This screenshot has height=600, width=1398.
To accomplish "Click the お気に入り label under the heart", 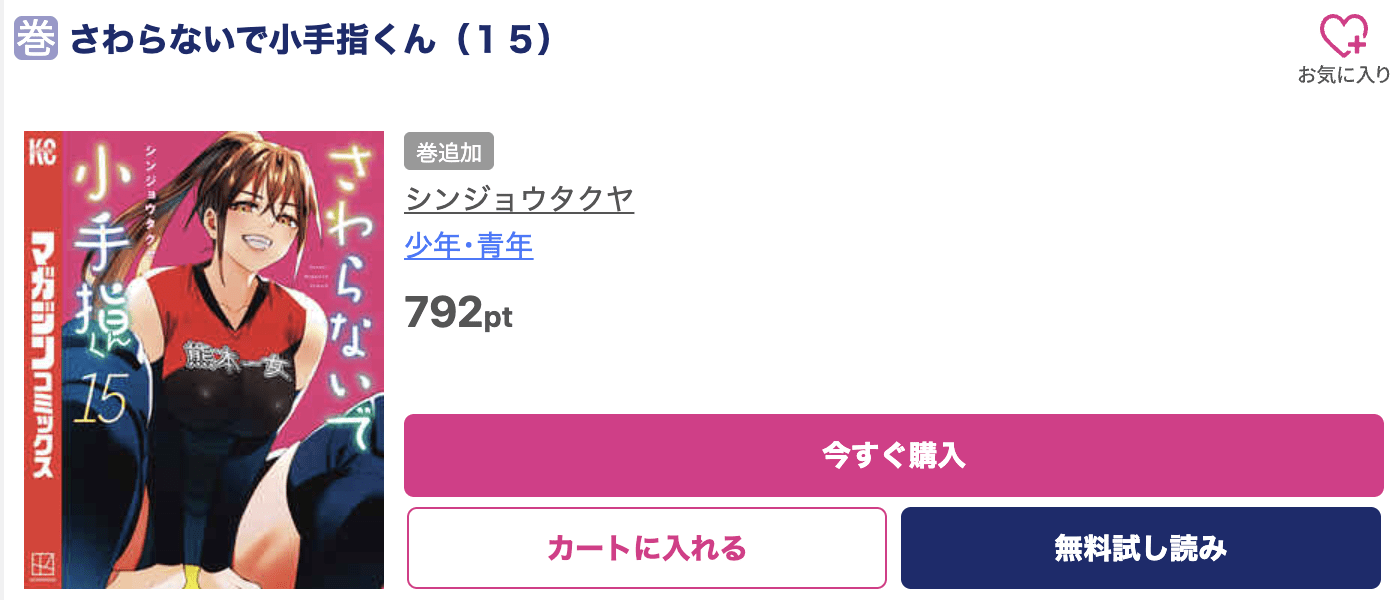I will tap(1343, 74).
